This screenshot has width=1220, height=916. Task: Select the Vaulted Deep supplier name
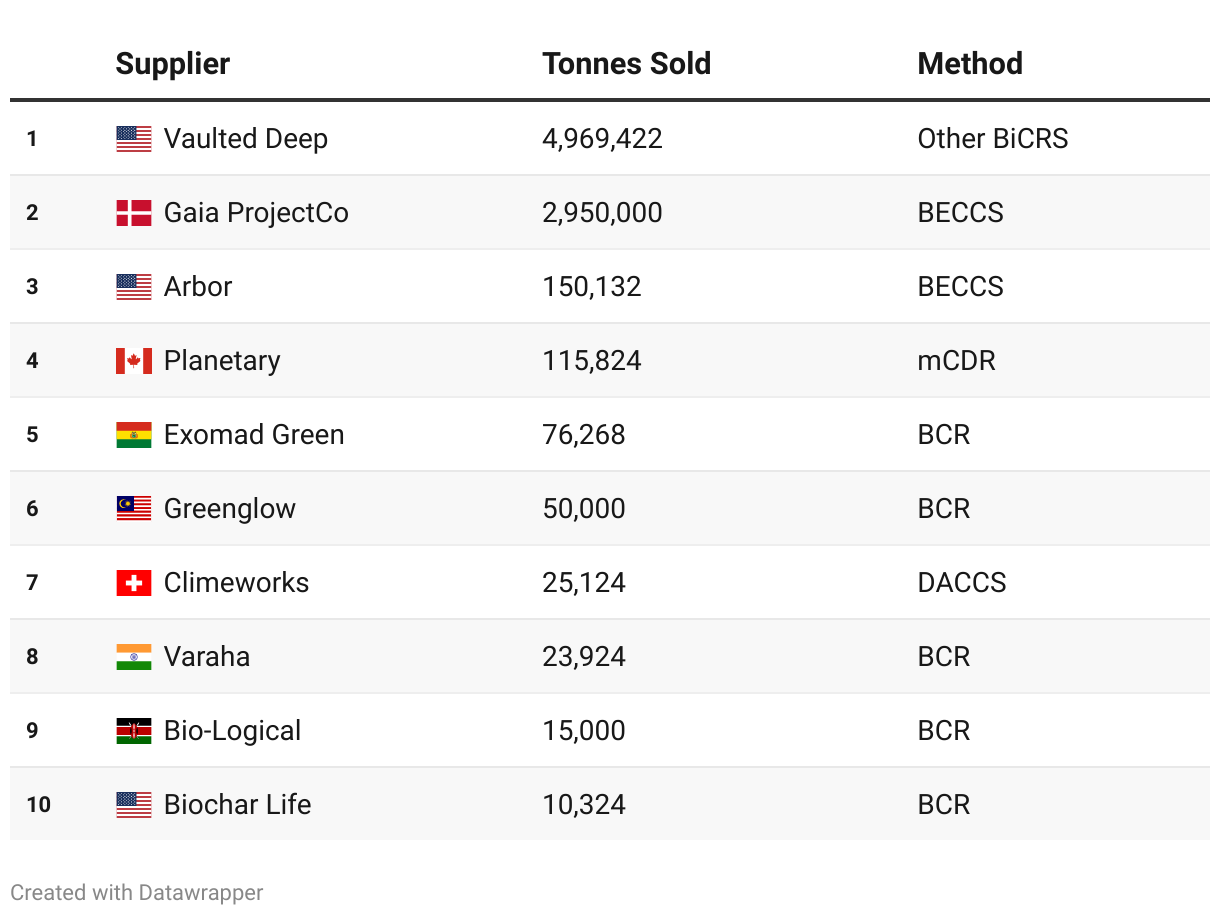pyautogui.click(x=245, y=139)
